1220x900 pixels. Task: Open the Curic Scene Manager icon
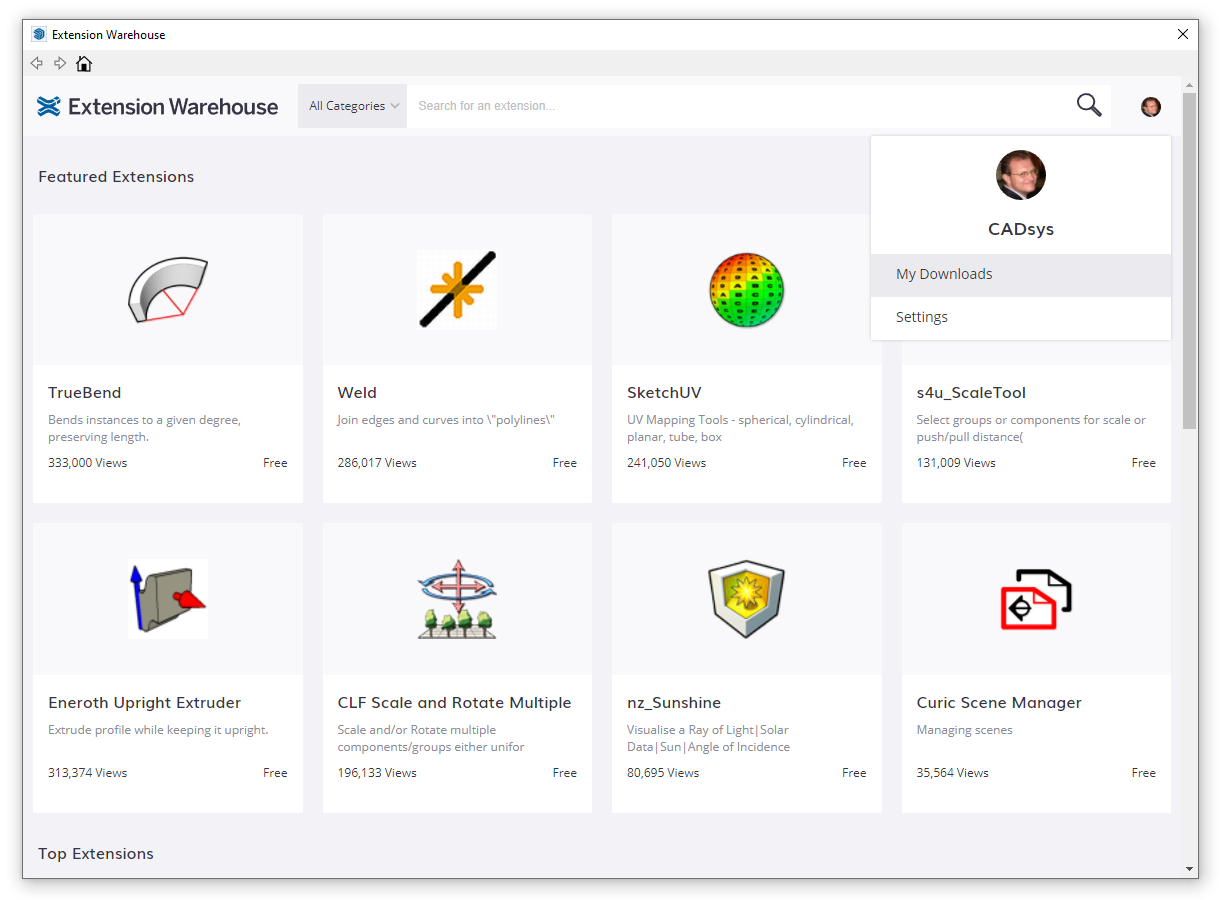[1036, 599]
